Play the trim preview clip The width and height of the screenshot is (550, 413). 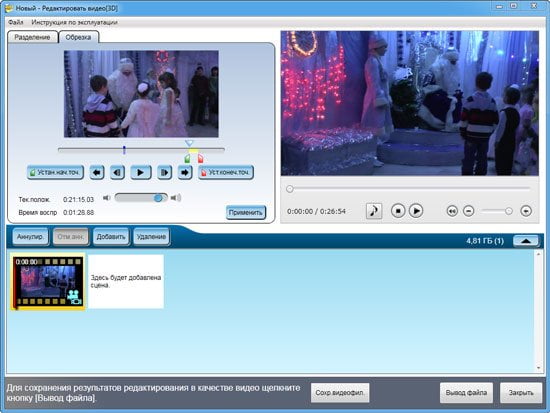click(x=141, y=172)
